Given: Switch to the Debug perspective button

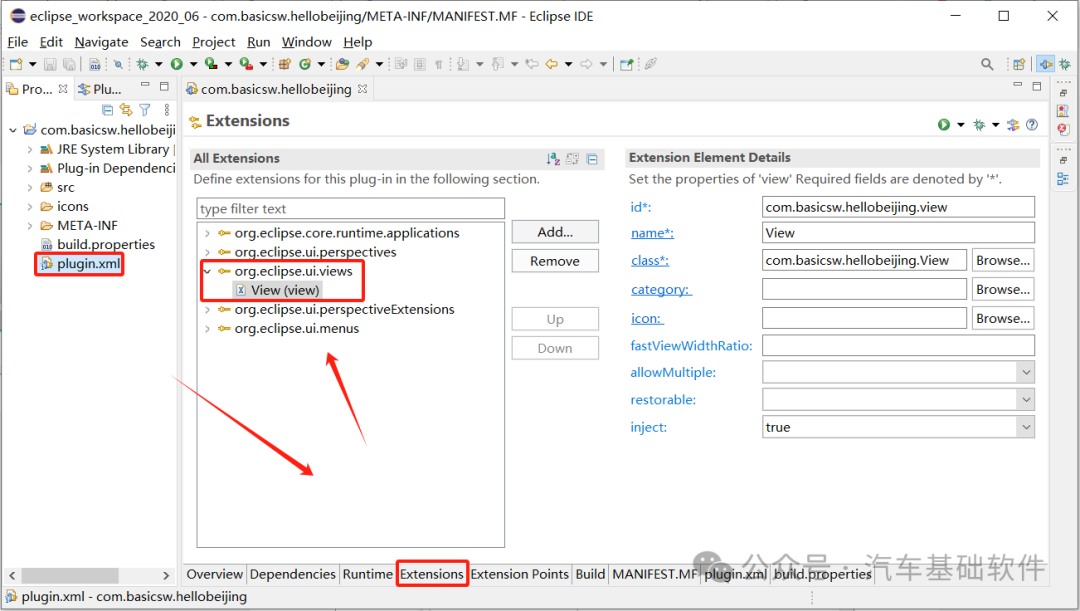Looking at the screenshot, I should point(1065,64).
